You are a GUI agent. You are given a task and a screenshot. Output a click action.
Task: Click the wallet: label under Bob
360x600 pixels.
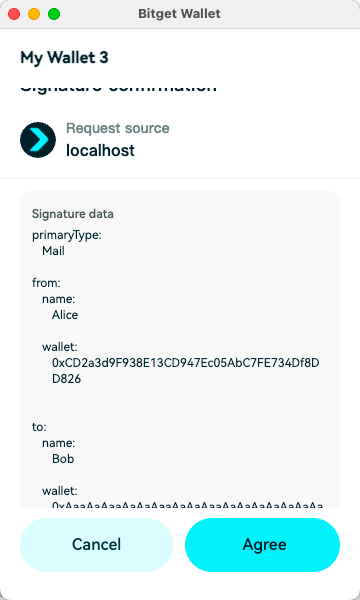click(60, 491)
